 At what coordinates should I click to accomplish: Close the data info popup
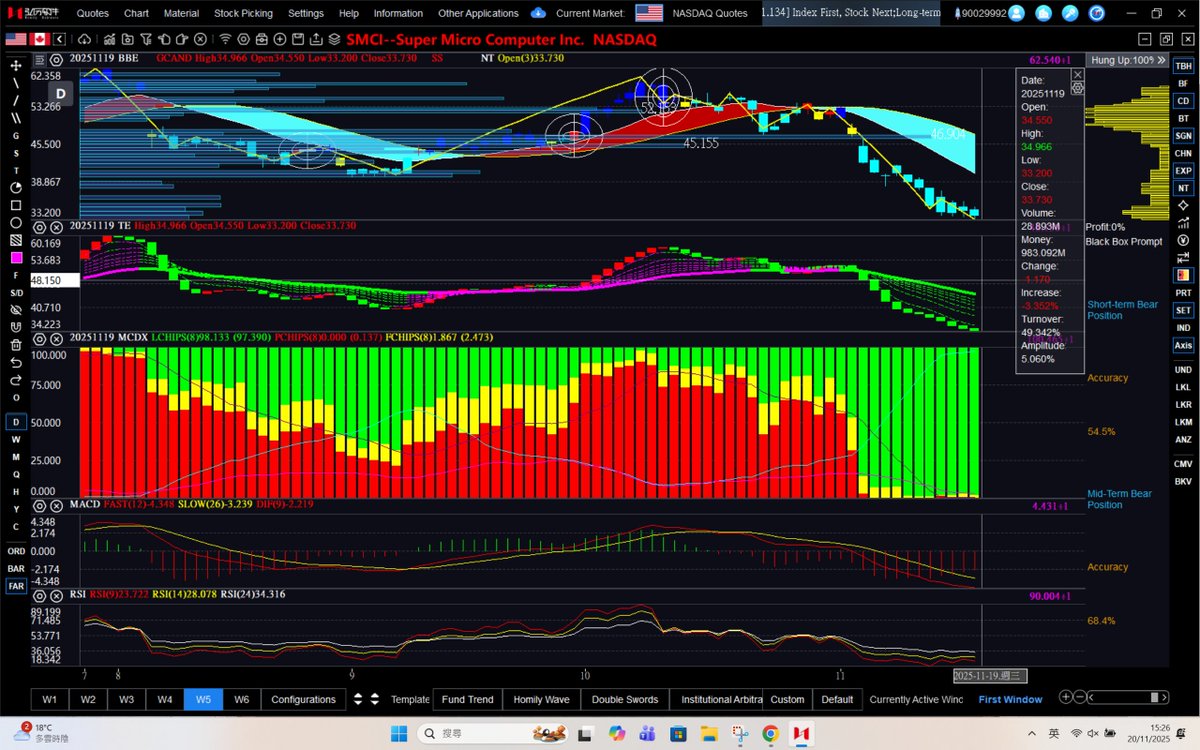click(1077, 74)
